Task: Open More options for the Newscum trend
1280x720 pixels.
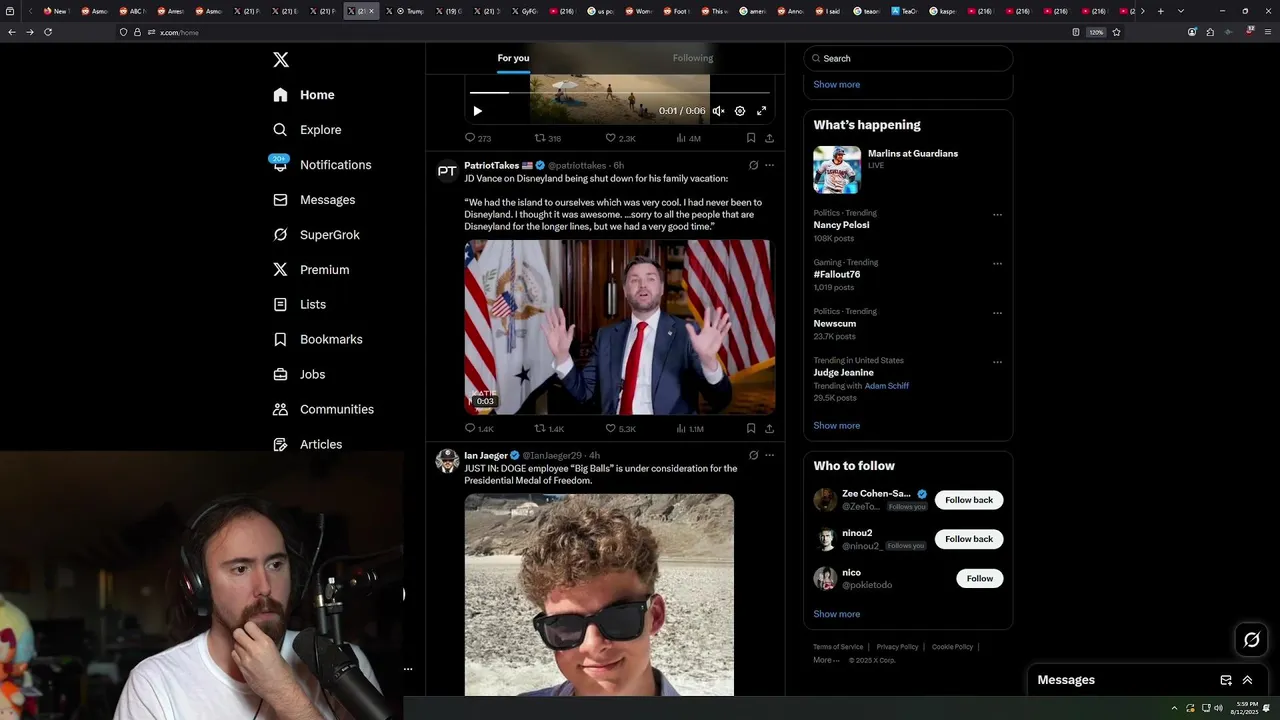Action: pos(997,313)
